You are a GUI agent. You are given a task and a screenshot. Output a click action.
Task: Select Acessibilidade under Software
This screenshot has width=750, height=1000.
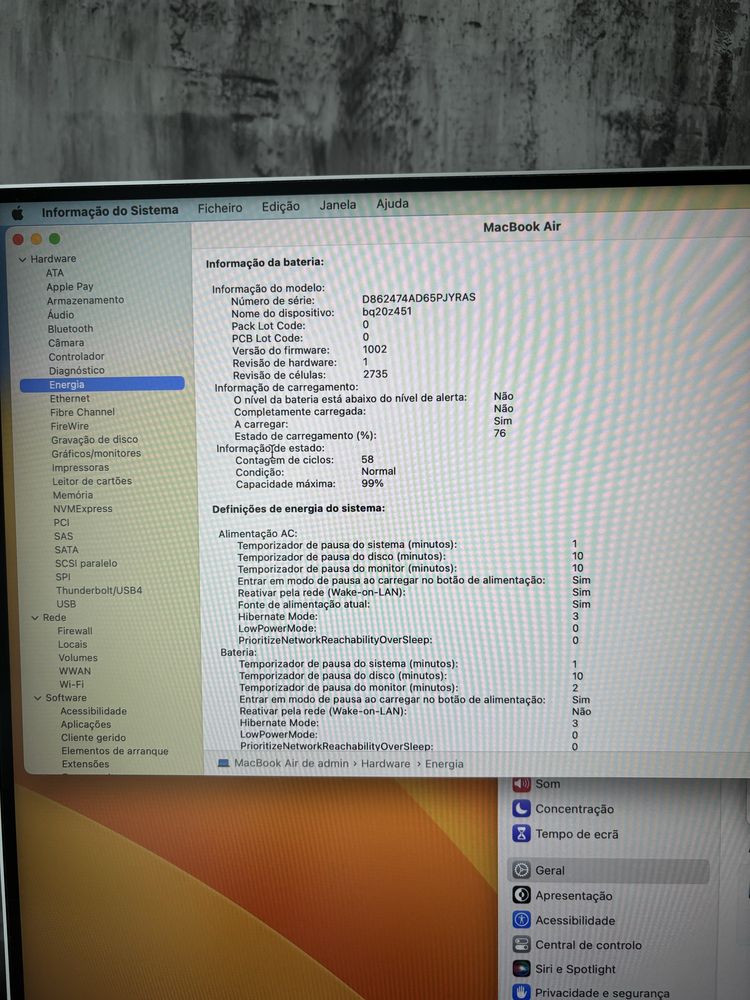(x=94, y=712)
